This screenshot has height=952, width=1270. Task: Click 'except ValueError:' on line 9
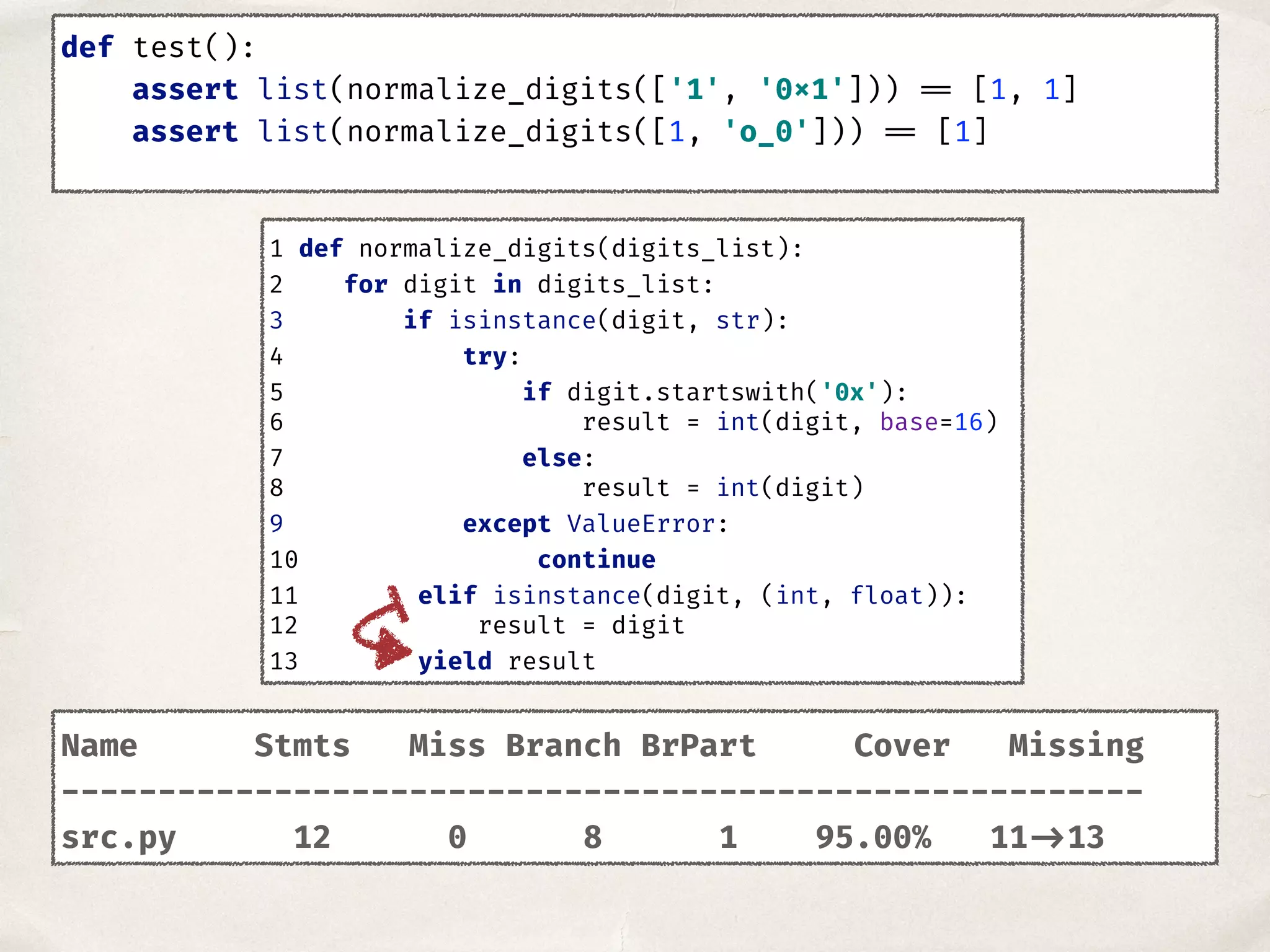pos(595,524)
